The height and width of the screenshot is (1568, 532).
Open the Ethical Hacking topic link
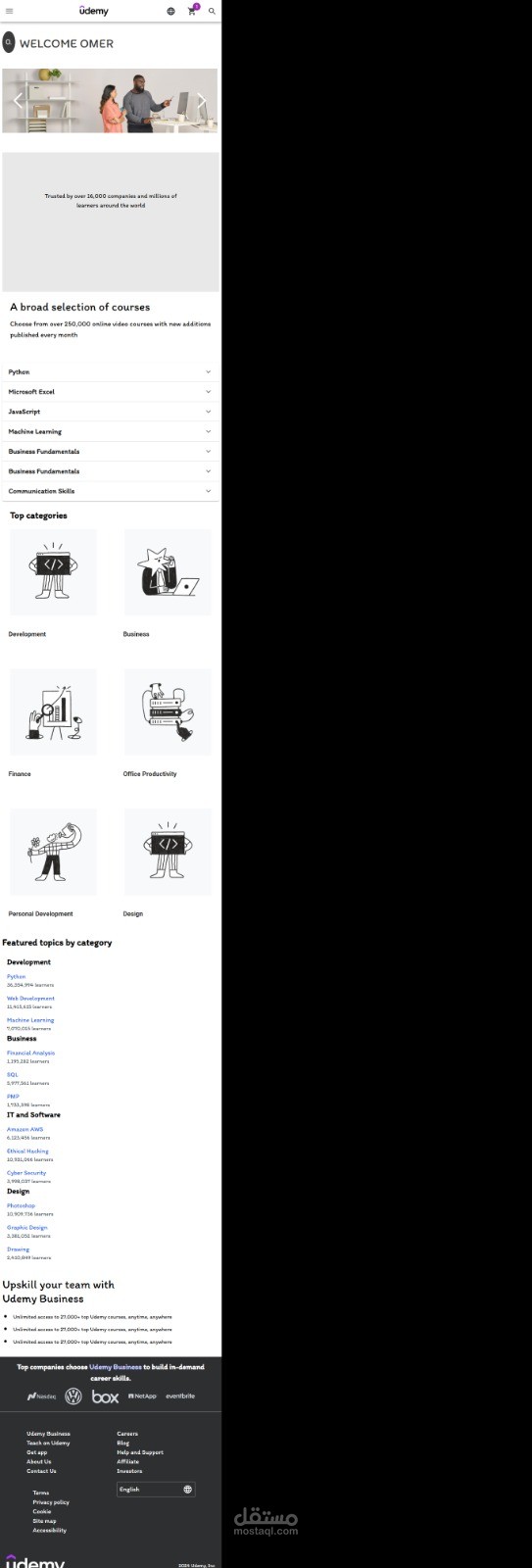pyautogui.click(x=27, y=1151)
